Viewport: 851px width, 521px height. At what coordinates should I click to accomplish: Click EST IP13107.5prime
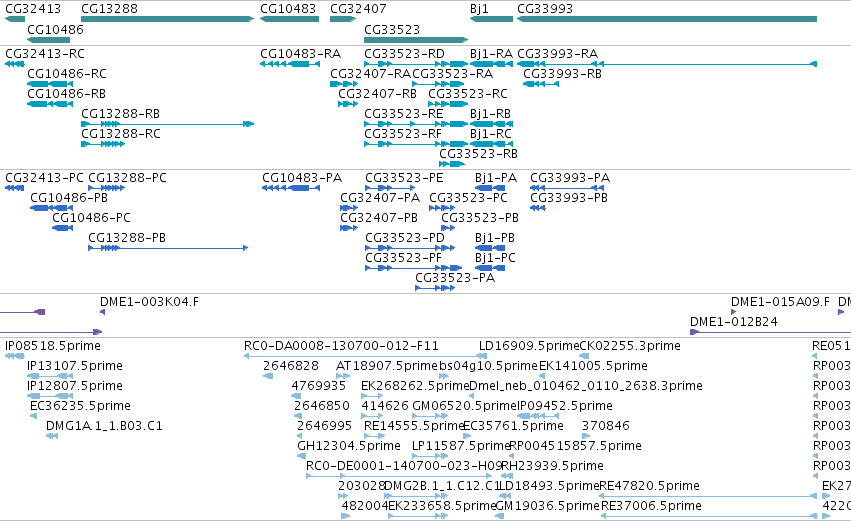coord(75,366)
